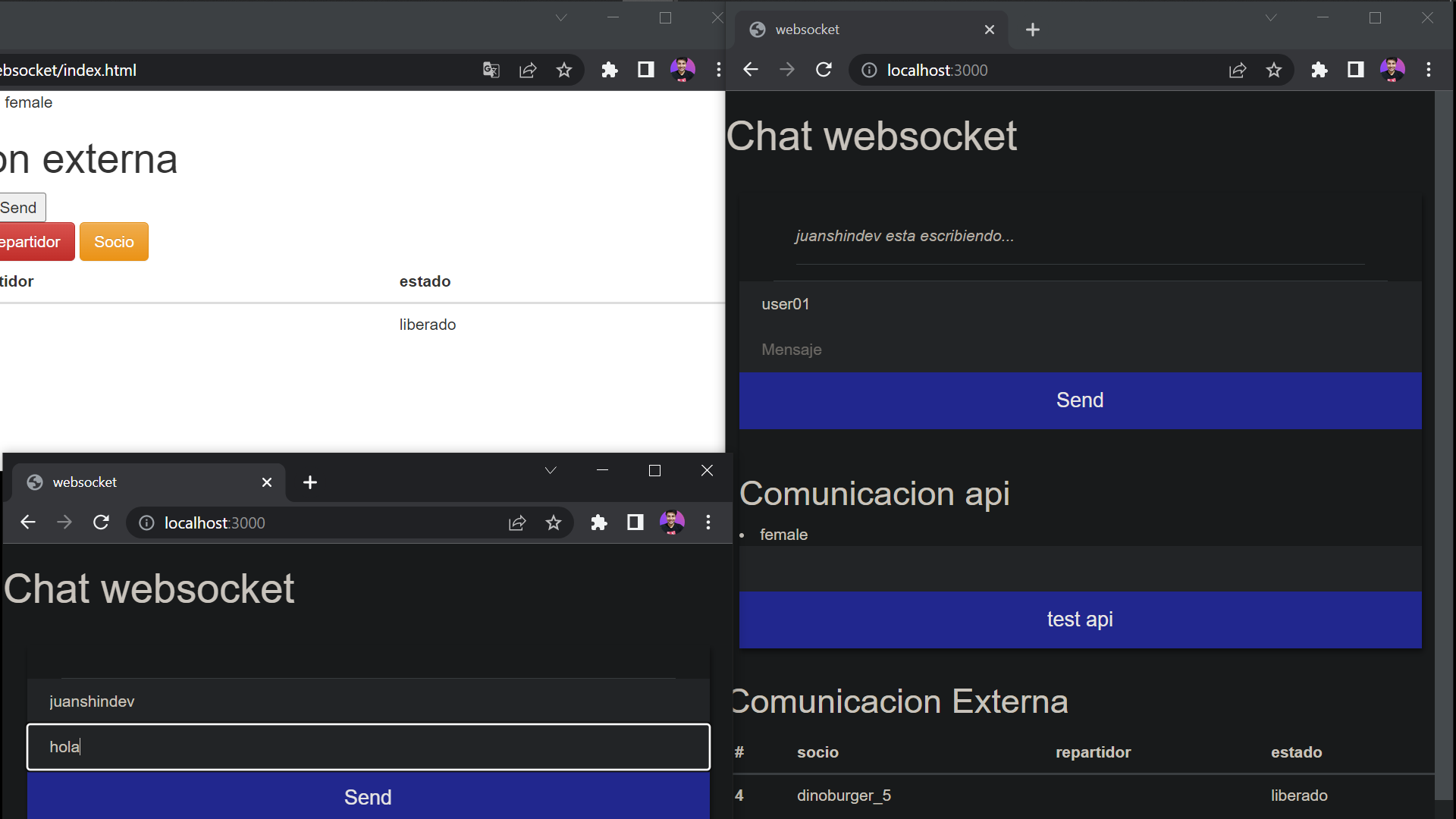The width and height of the screenshot is (1456, 819).
Task: Click the test api button
Action: (1080, 620)
